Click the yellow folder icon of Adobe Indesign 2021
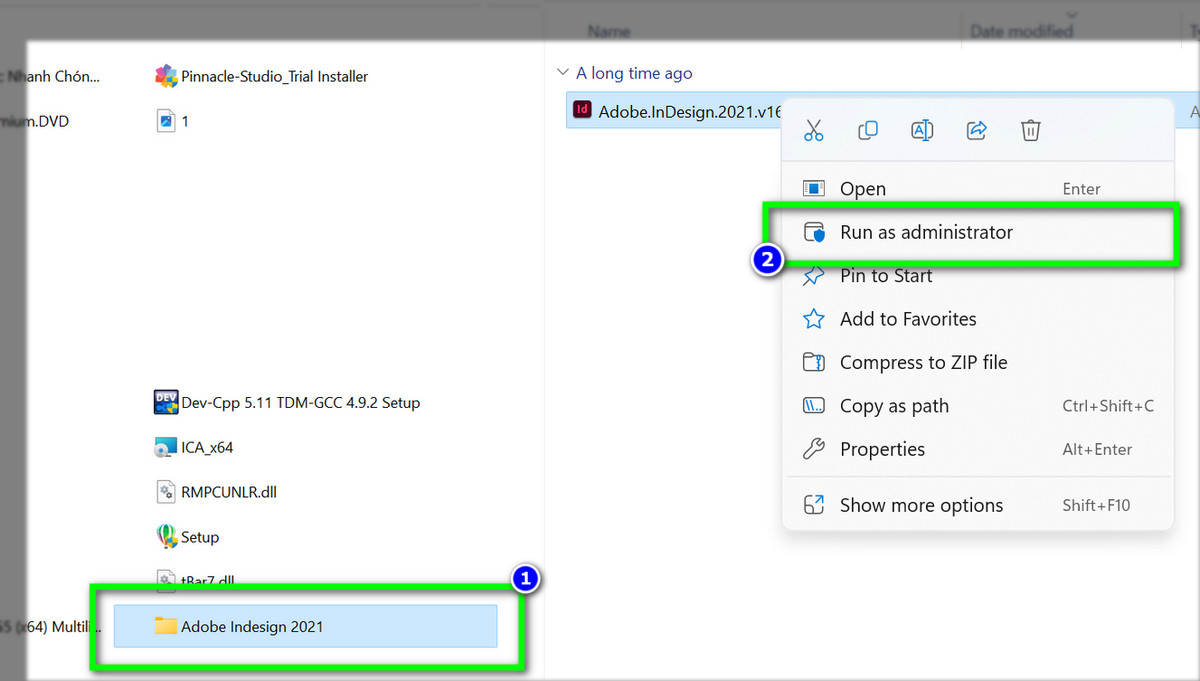This screenshot has width=1200, height=681. coord(166,626)
